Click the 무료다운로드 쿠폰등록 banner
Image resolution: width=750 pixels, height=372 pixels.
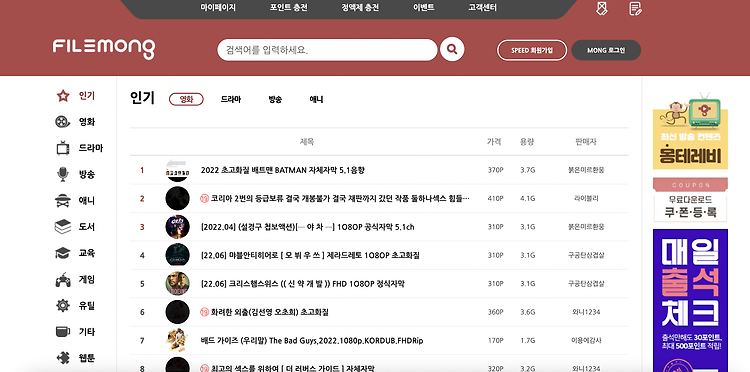[690, 200]
